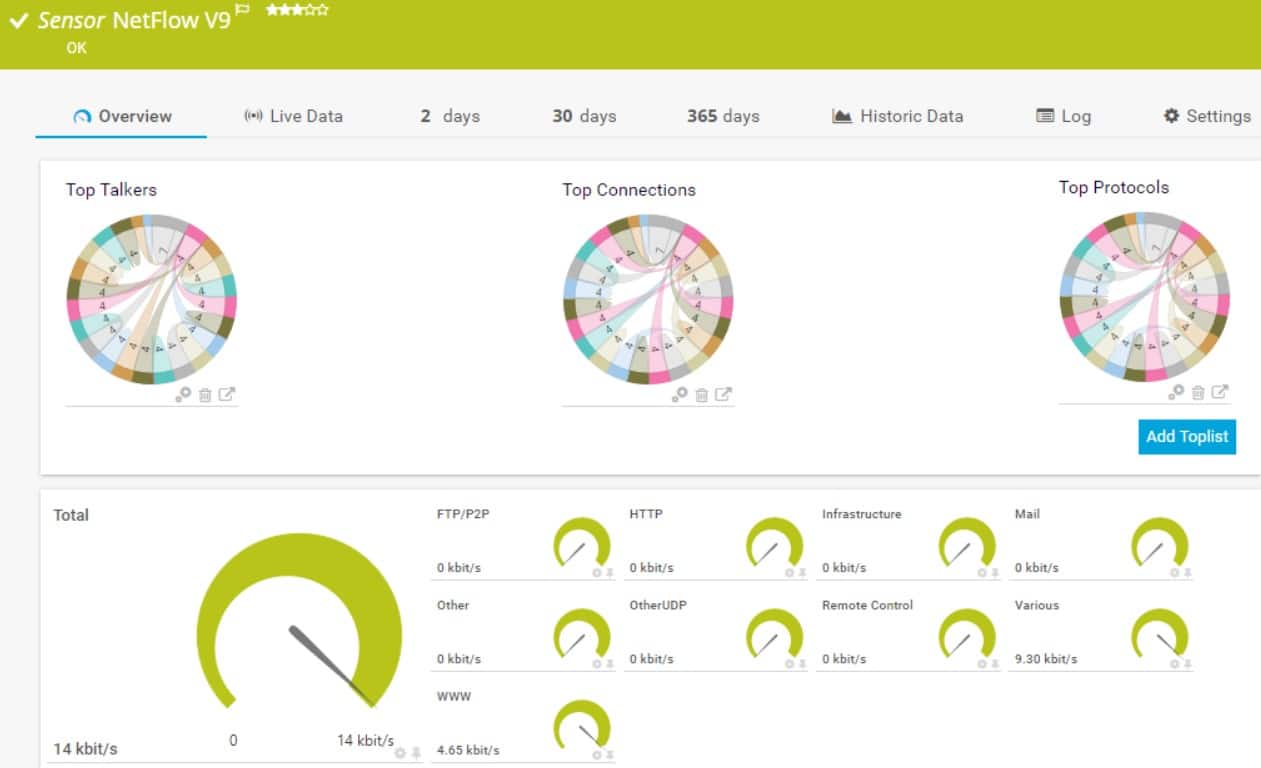
Task: Click the priority flag next to NetFlow V9
Action: tap(242, 11)
